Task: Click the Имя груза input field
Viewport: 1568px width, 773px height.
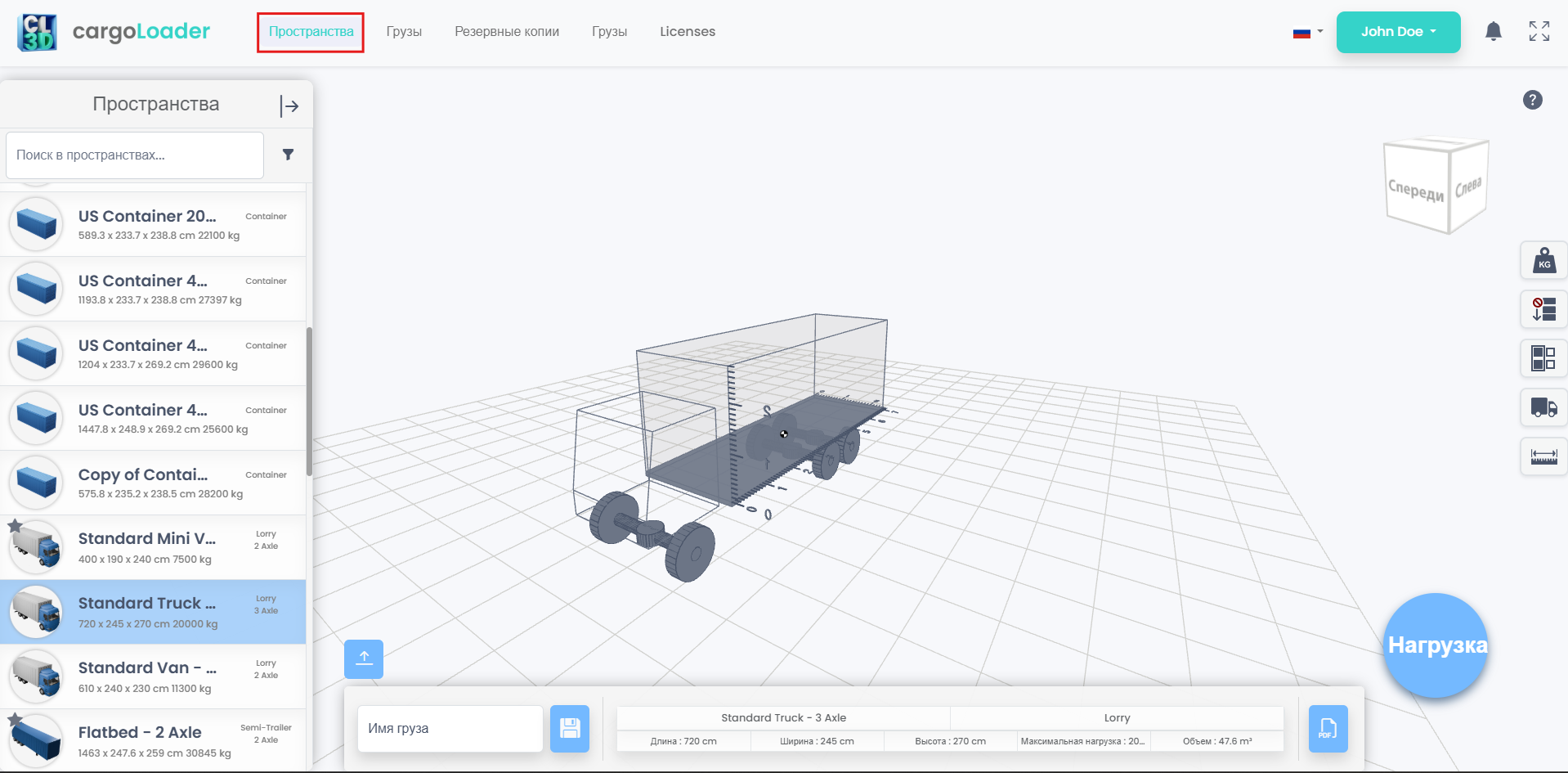Action: 450,728
